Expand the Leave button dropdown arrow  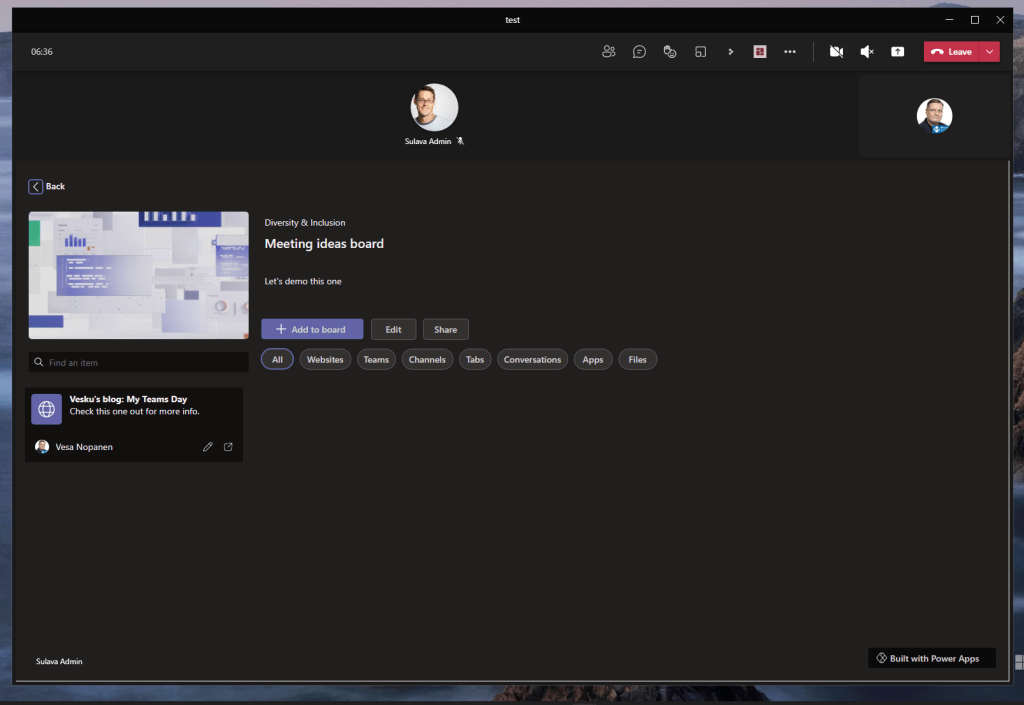point(990,52)
